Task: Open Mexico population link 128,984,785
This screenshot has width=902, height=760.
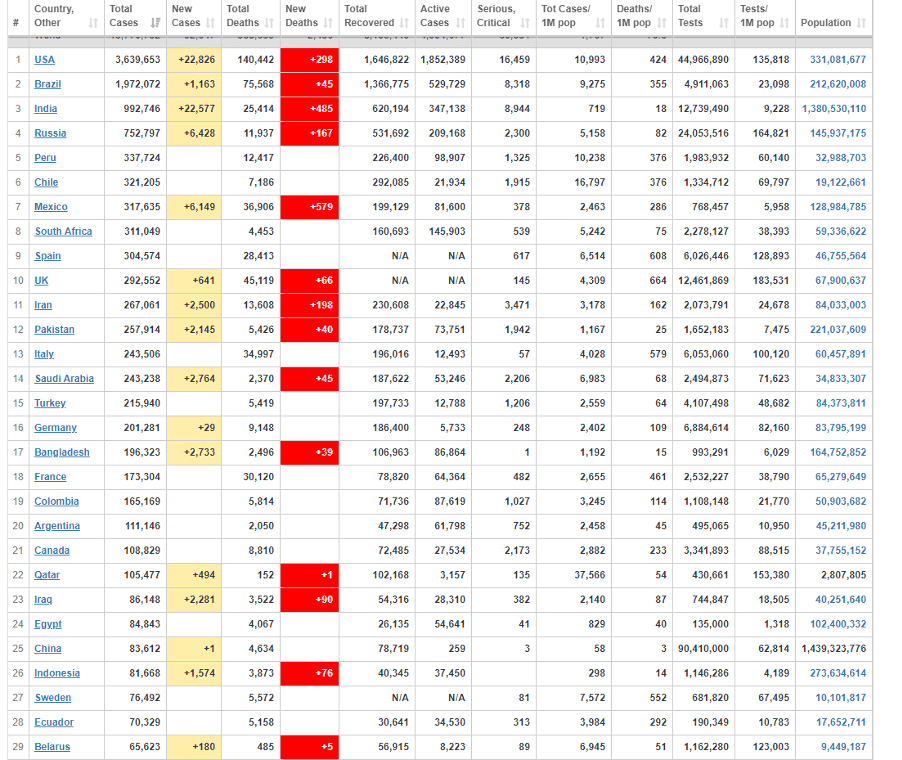Action: [x=838, y=207]
